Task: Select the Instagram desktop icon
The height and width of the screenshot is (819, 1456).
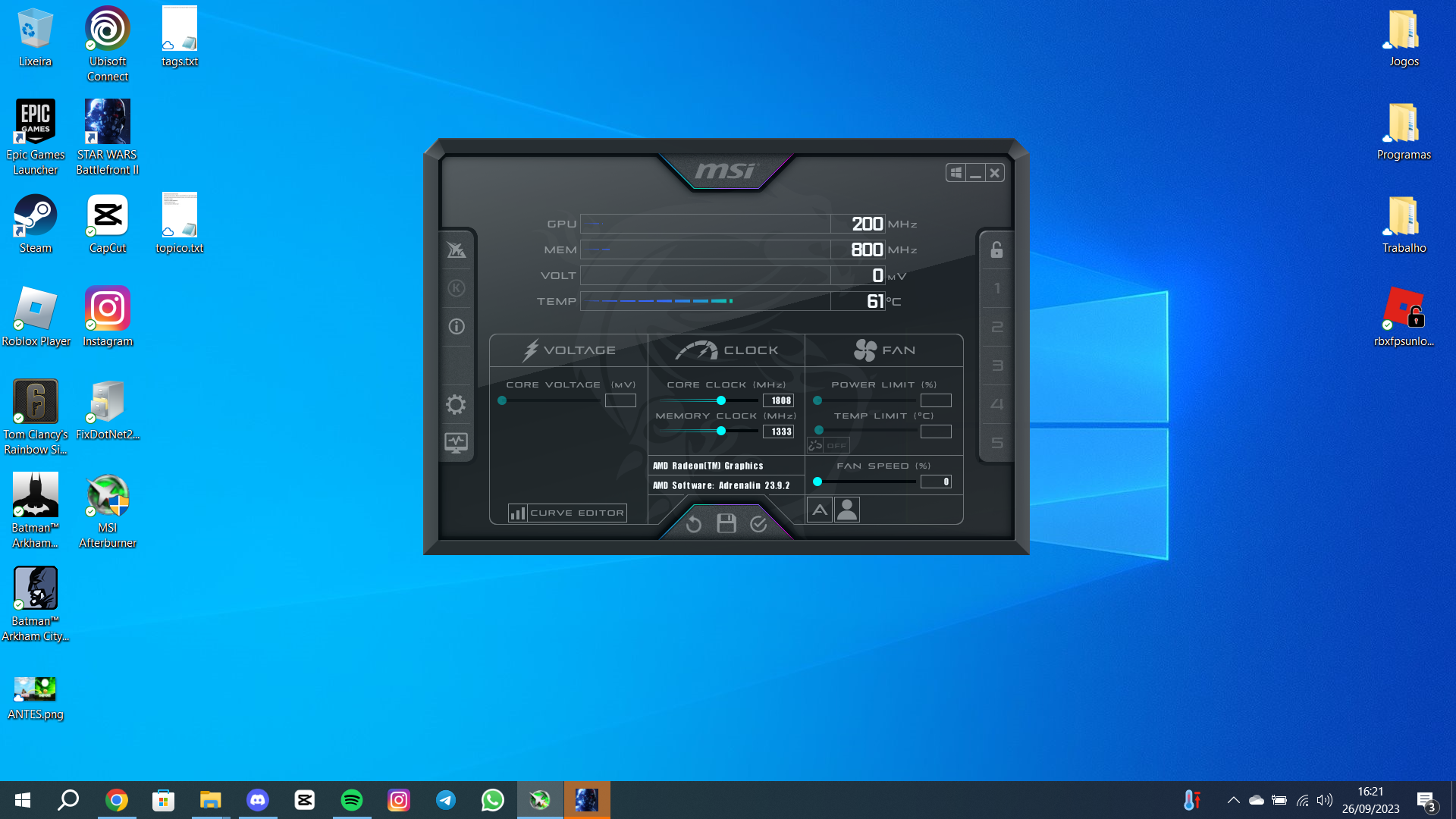Action: coord(107,317)
